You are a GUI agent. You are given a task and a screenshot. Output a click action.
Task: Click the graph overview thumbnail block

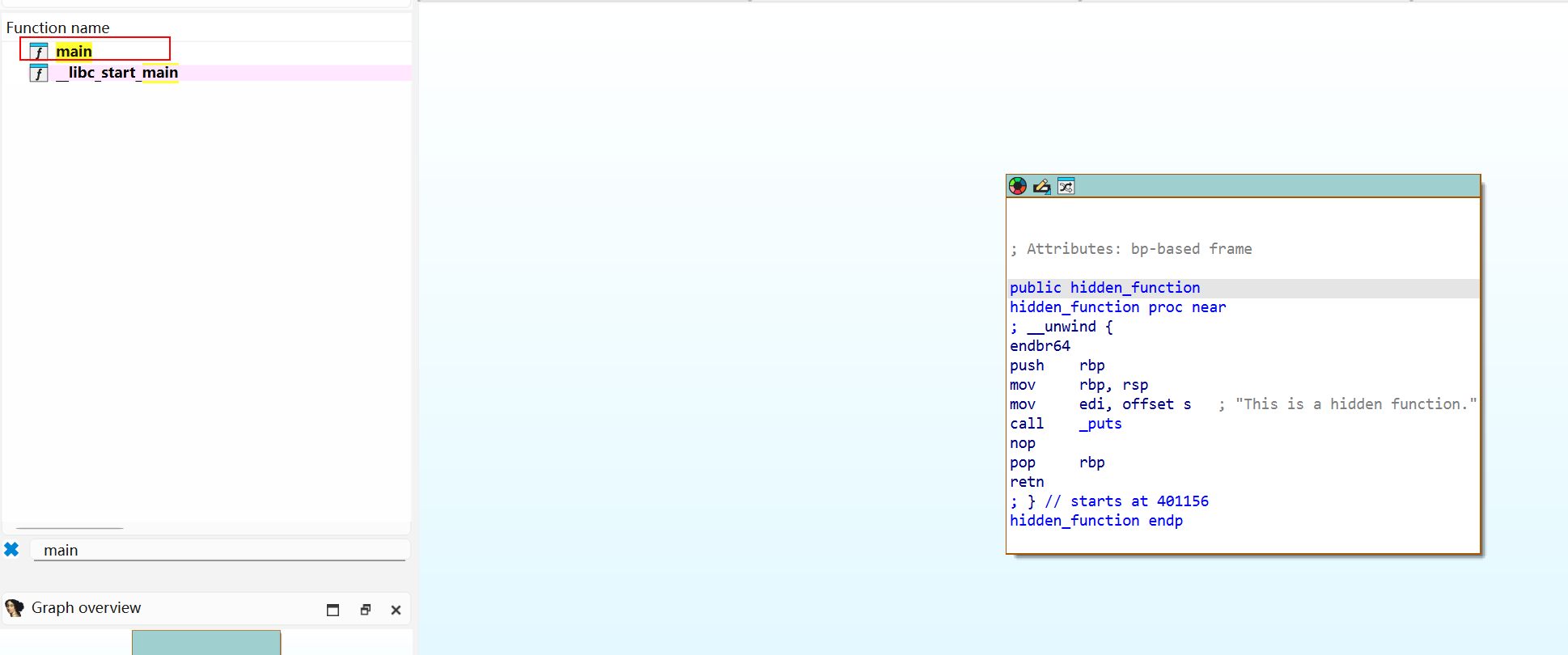206,643
